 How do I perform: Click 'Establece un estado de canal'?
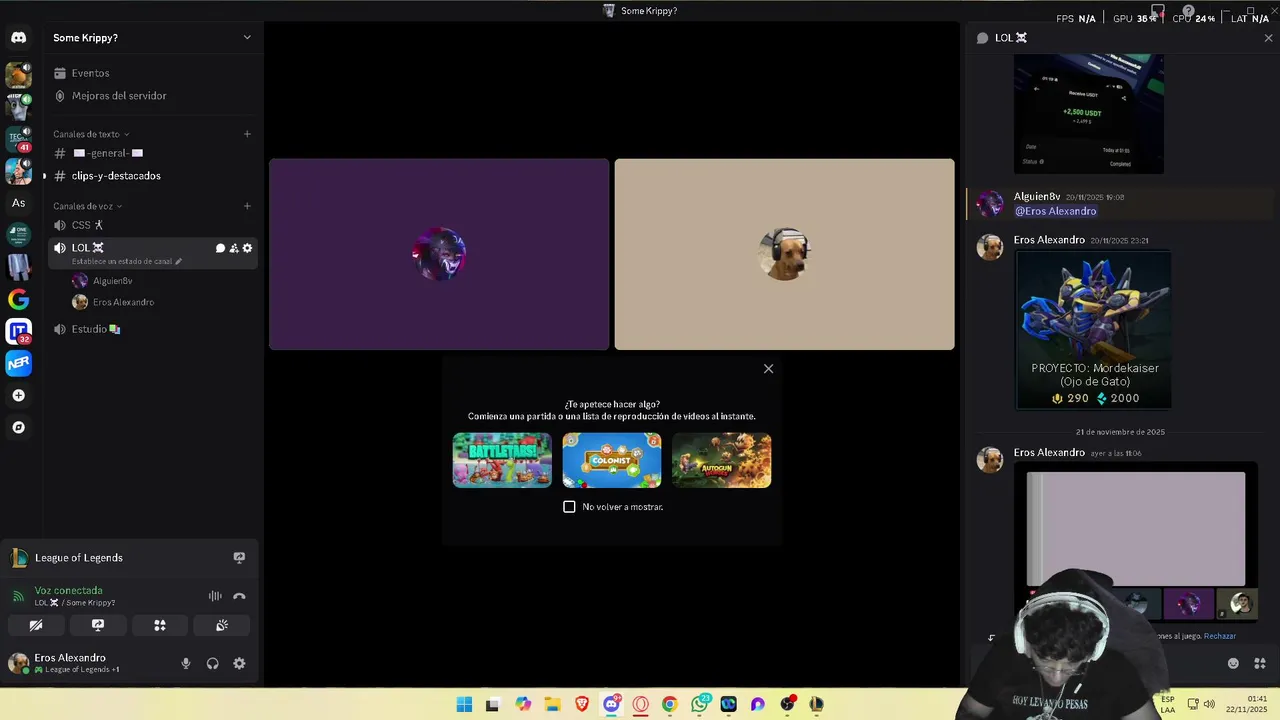pos(127,262)
